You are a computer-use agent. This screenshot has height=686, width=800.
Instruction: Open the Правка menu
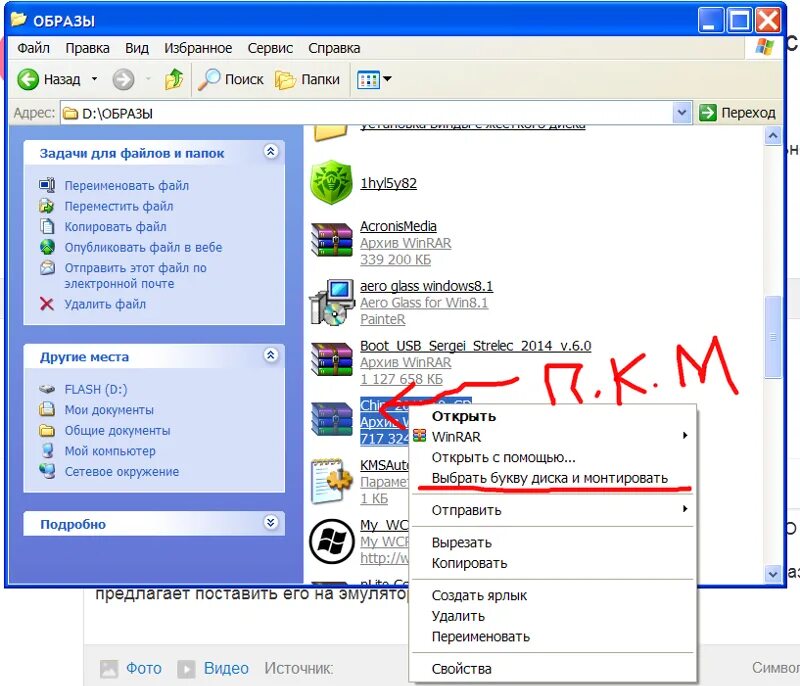tap(87, 48)
